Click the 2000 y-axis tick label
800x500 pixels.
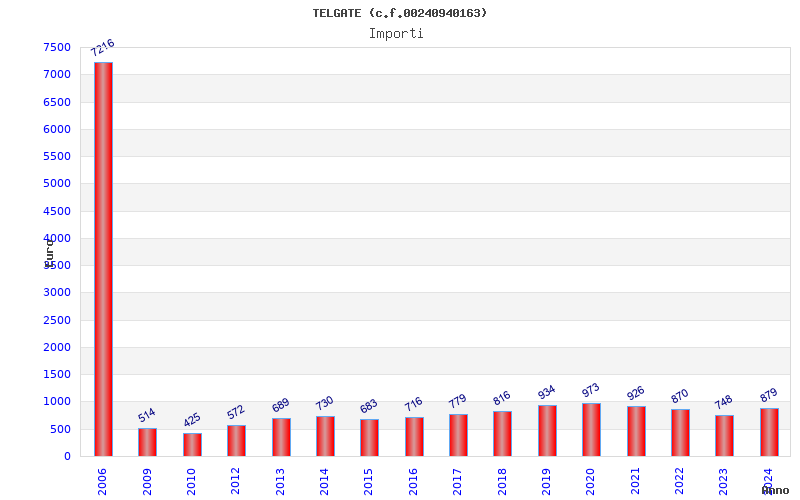(57, 347)
